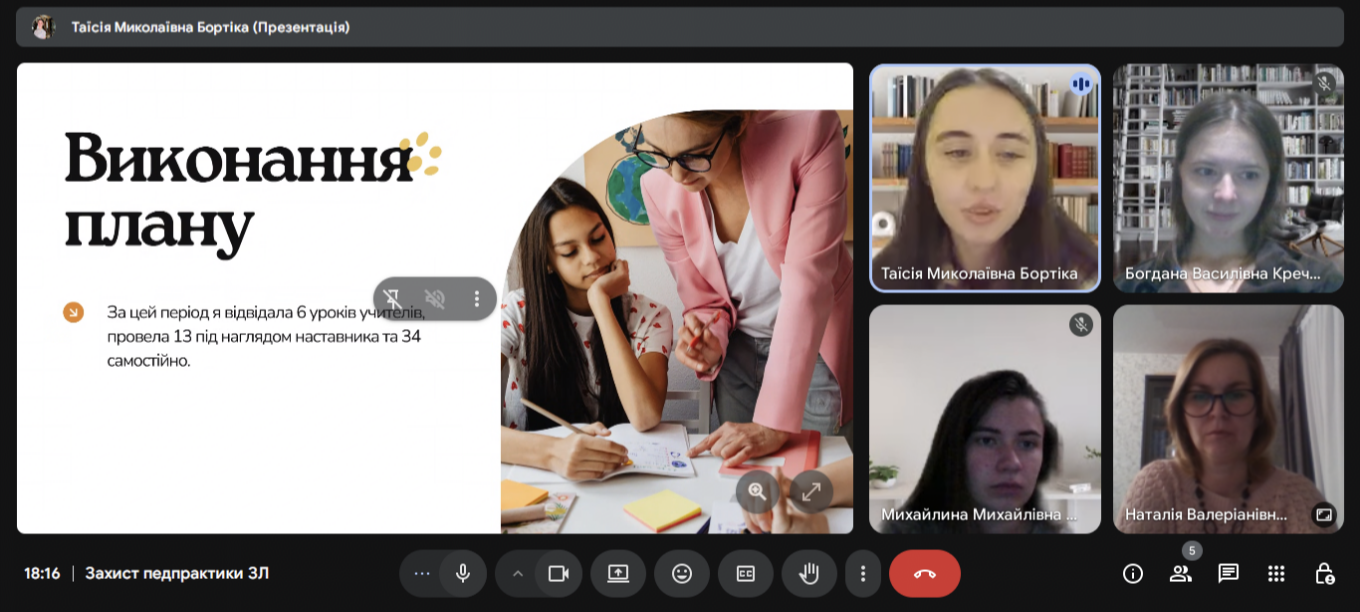The width and height of the screenshot is (1360, 612).
Task: Show the people list with 5 participants
Action: tap(1180, 573)
